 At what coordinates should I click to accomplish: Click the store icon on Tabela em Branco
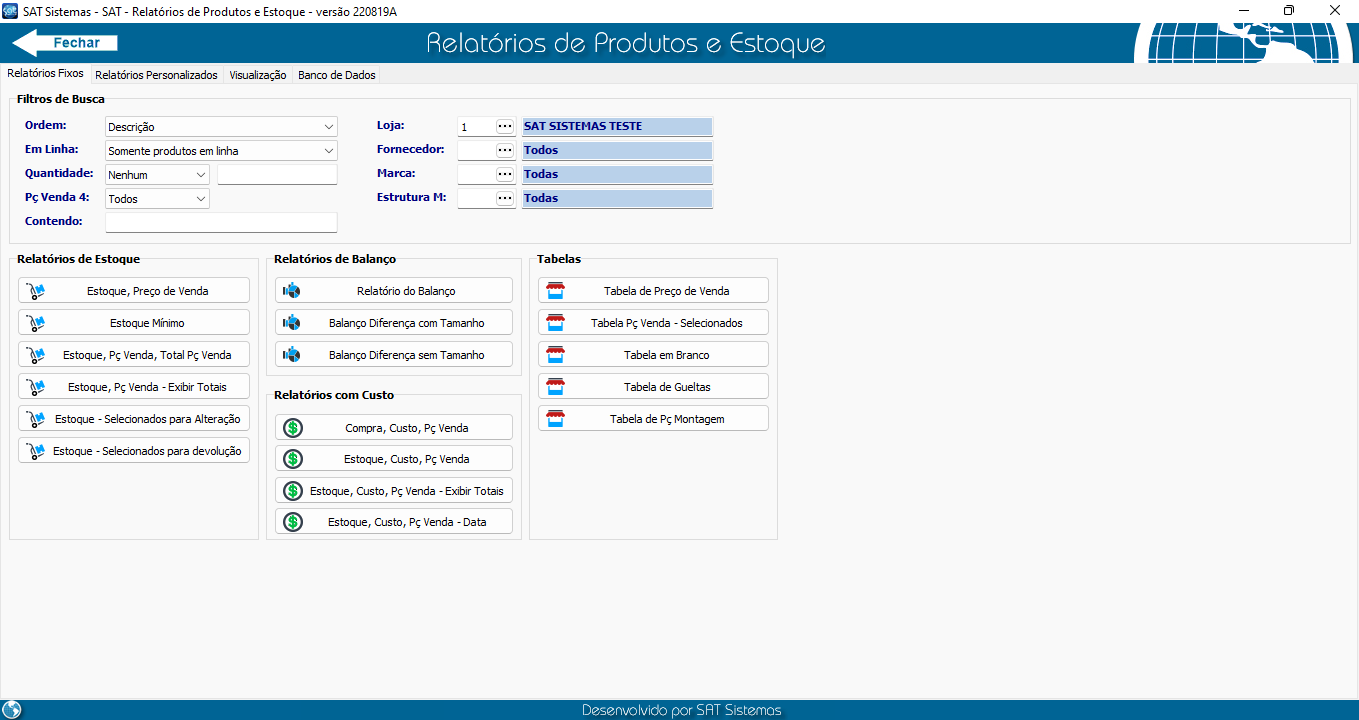point(555,355)
